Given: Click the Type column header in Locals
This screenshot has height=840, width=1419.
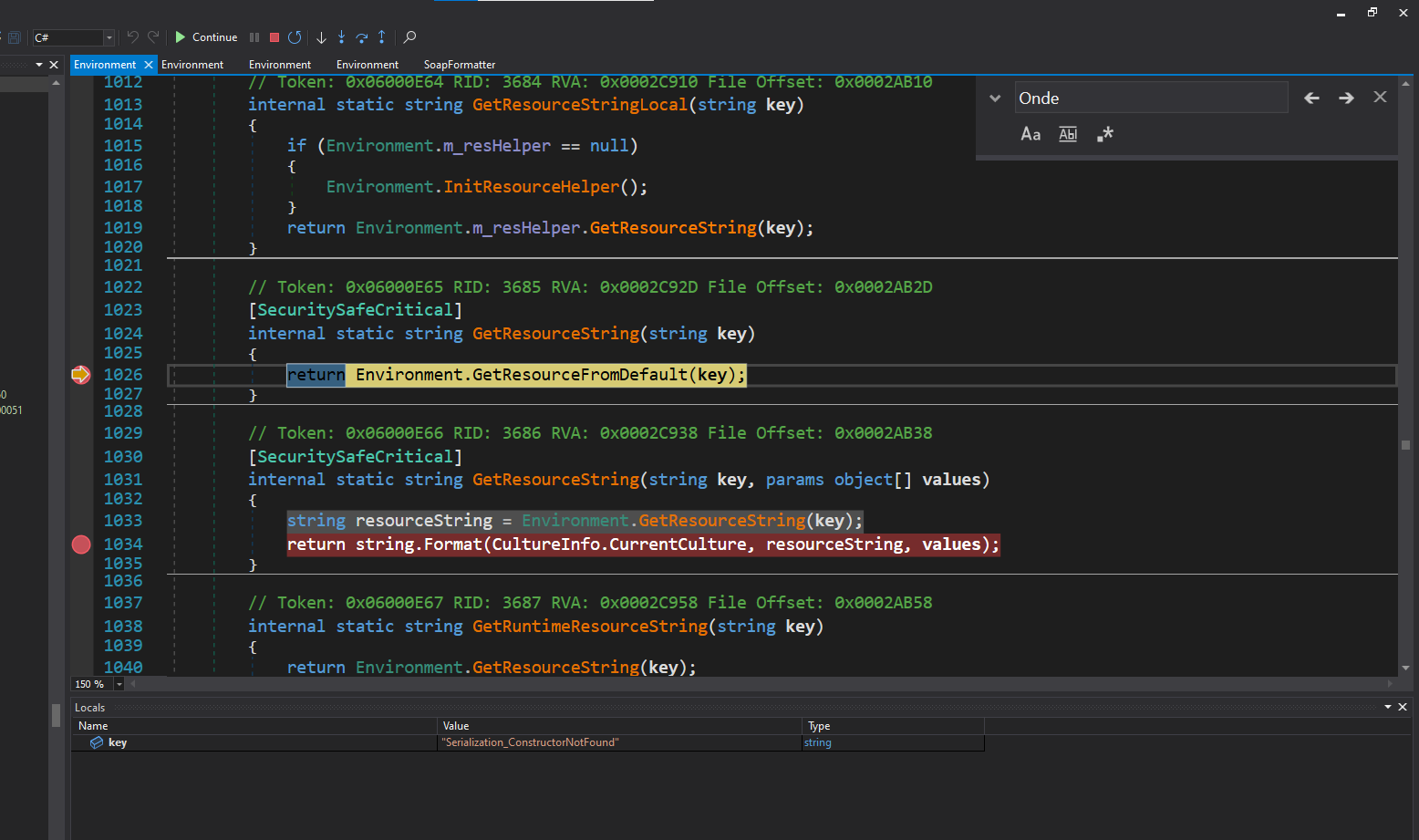Looking at the screenshot, I should [x=893, y=726].
